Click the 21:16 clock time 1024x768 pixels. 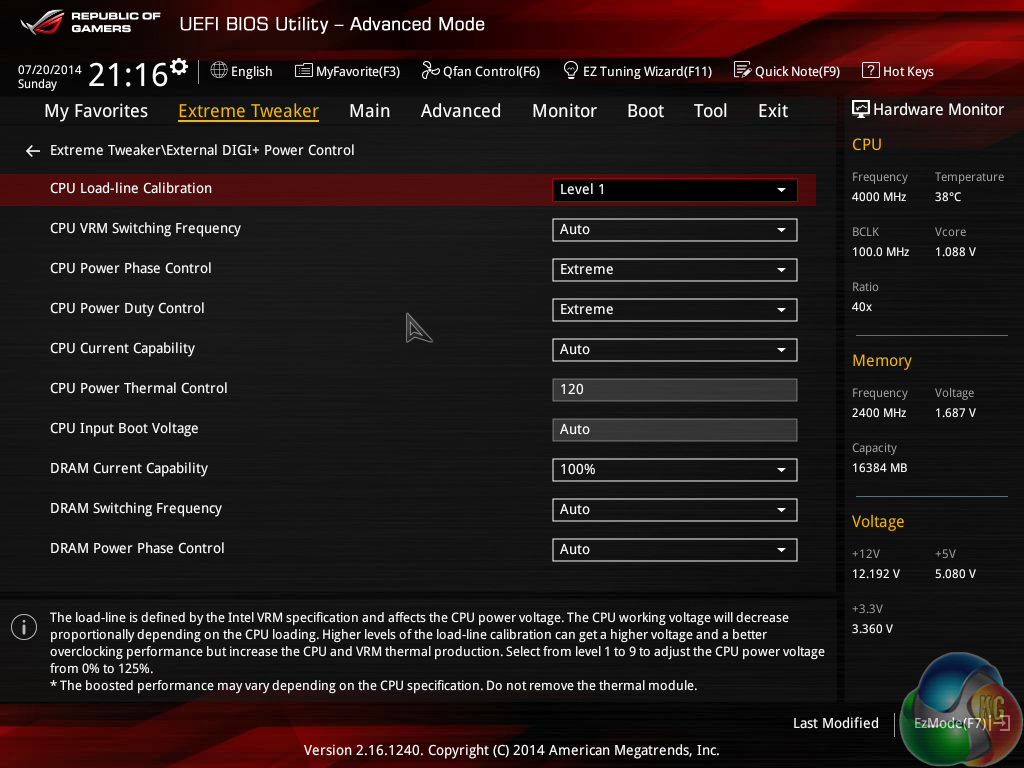point(128,74)
